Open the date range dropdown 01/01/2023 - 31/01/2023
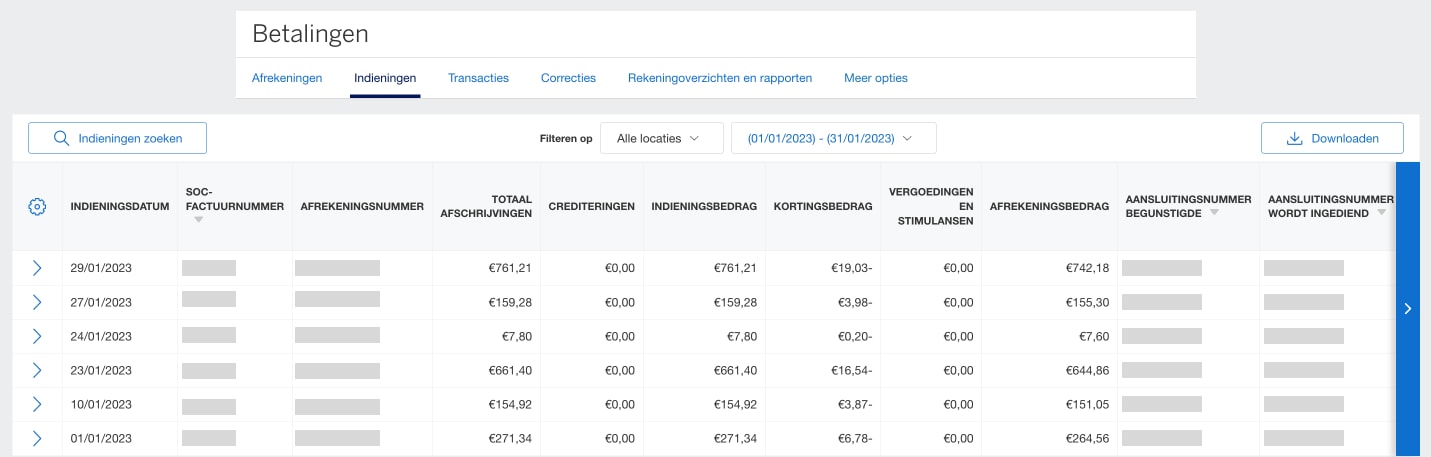The height and width of the screenshot is (457, 1431). tap(834, 138)
